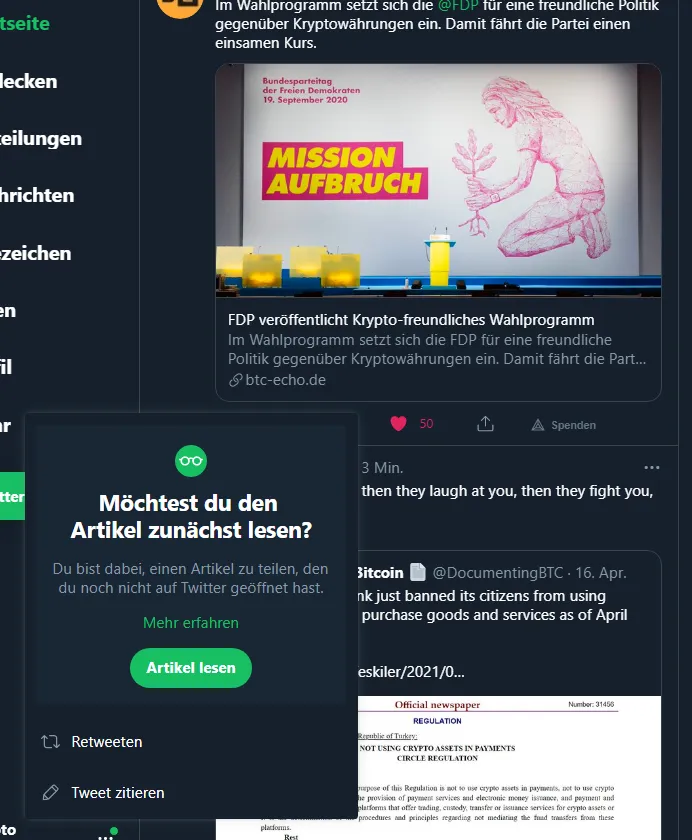Click the document icon beside Bitcoin name
Screen dimensions: 692x840
tap(418, 572)
